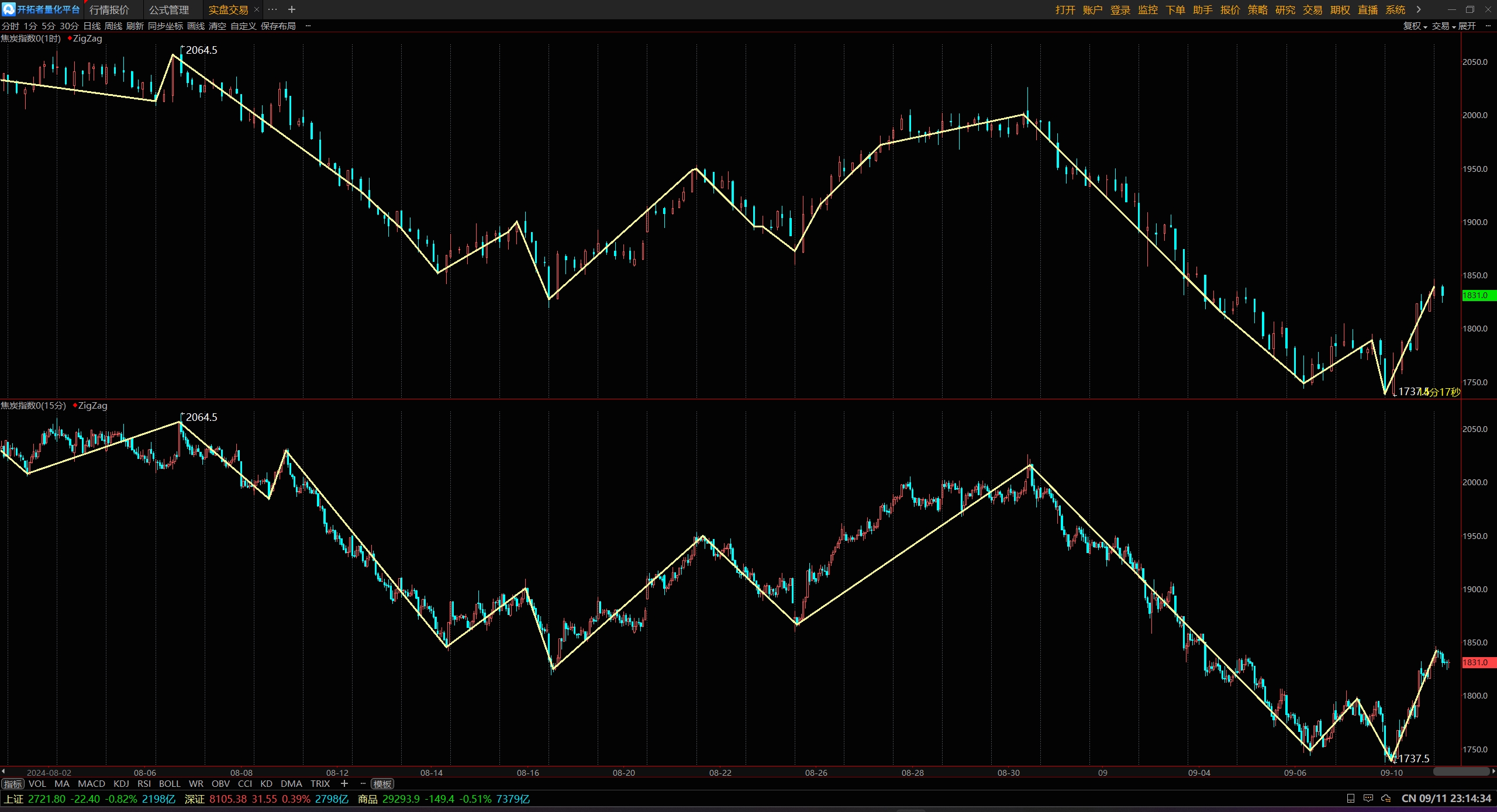Open the 自定义 custom option
Screen dimensions: 1497x812
pos(243,26)
